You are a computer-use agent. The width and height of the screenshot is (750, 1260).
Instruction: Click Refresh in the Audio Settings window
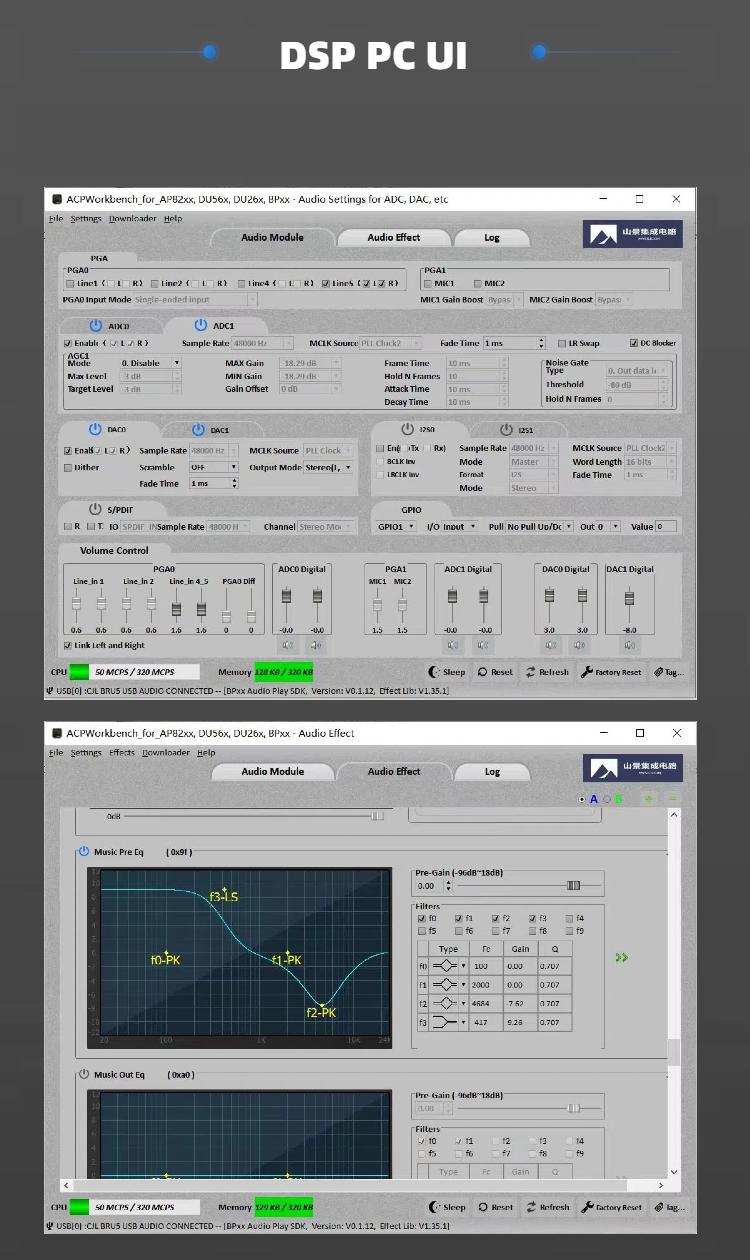pos(546,673)
